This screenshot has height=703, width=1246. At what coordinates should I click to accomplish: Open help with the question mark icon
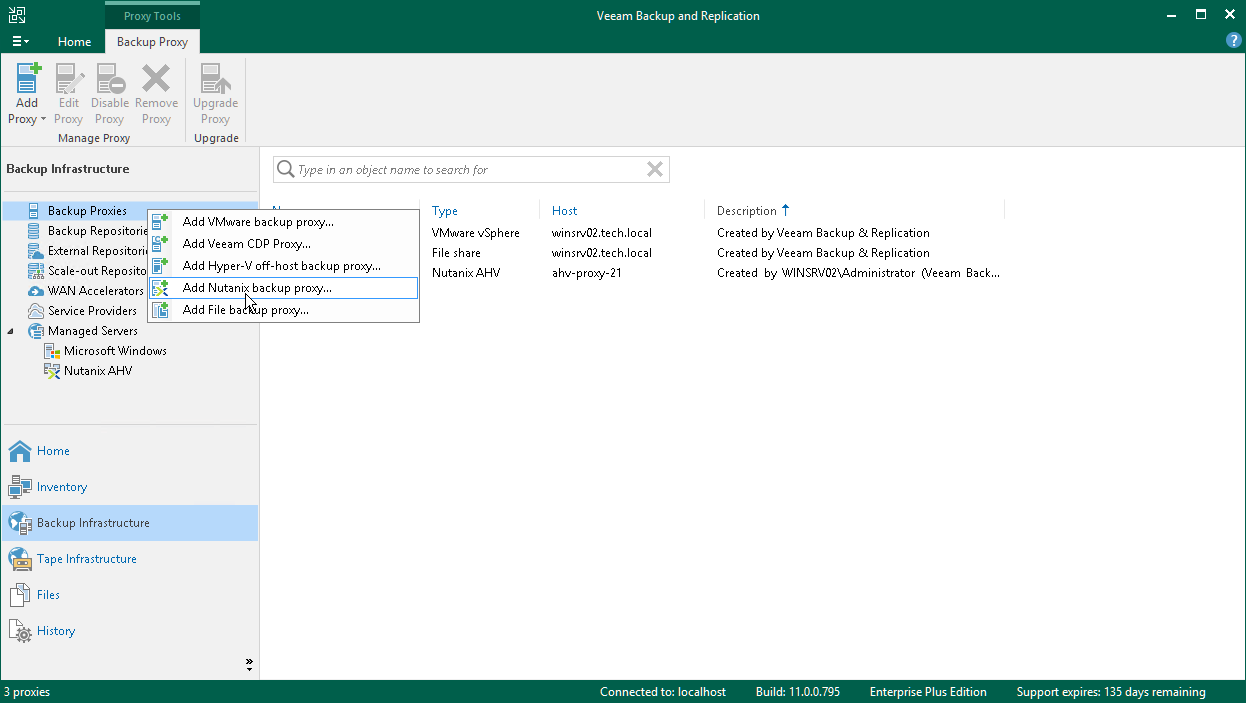pyautogui.click(x=1234, y=41)
